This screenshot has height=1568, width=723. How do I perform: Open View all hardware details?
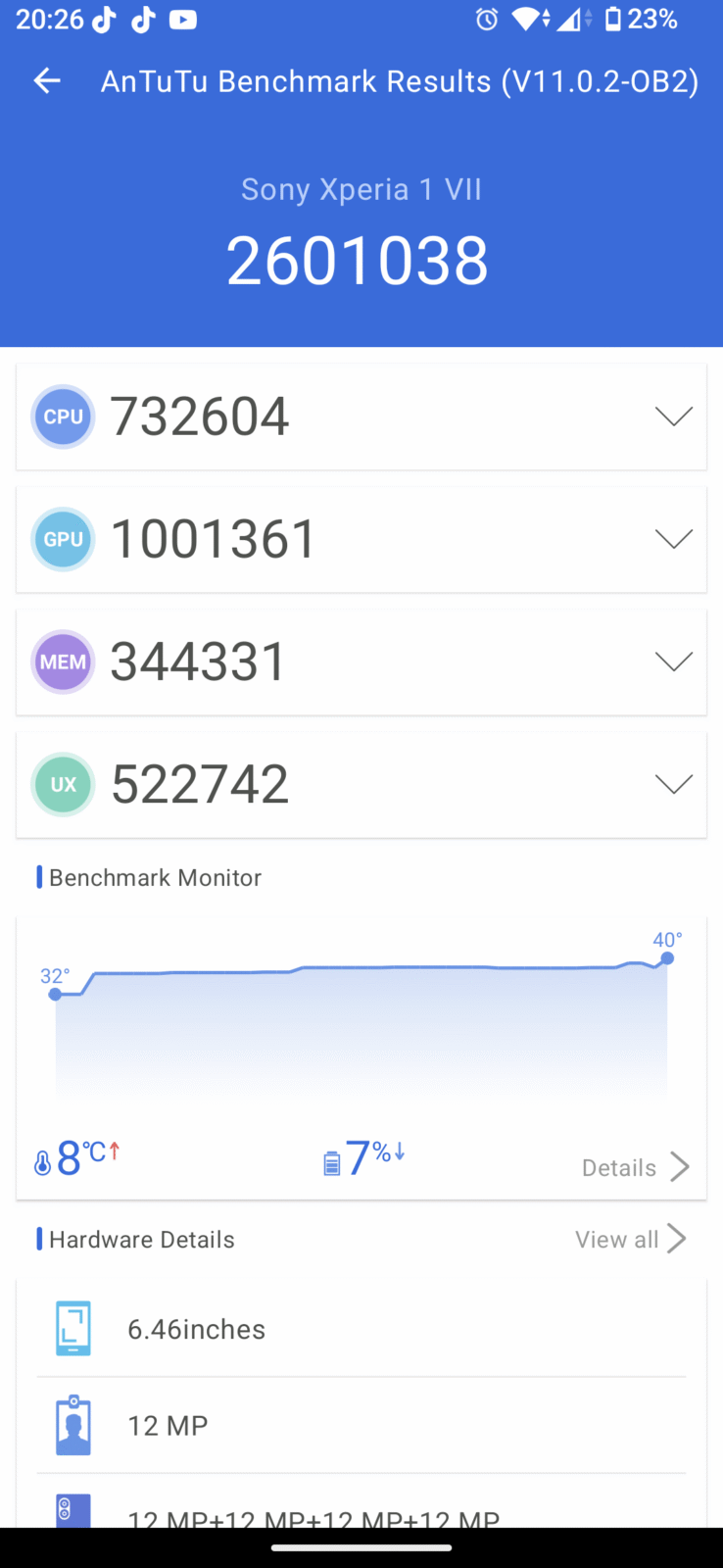[x=630, y=1240]
